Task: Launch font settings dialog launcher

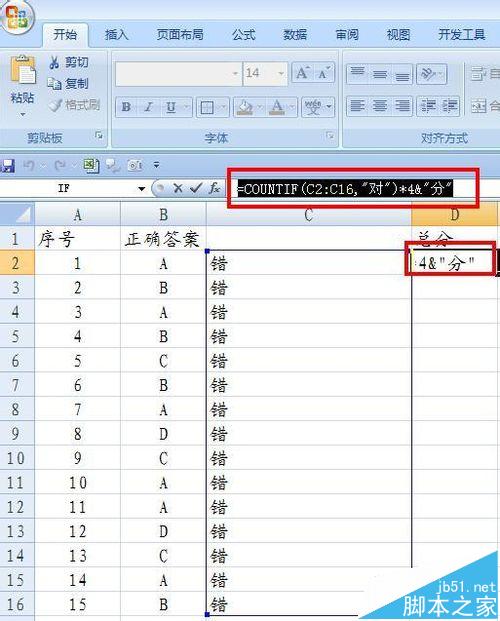Action: 330,136
